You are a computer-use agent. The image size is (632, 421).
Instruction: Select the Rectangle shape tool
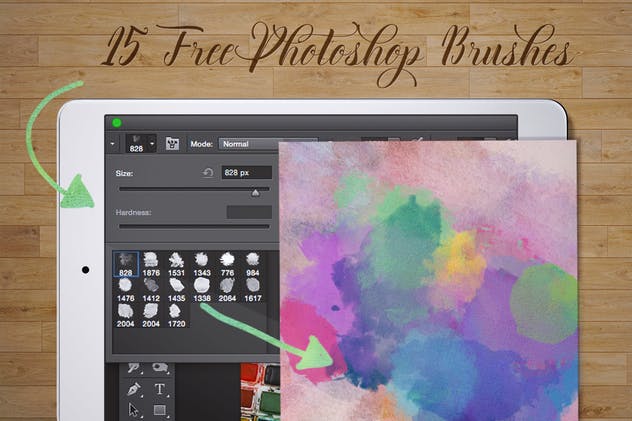pyautogui.click(x=160, y=410)
